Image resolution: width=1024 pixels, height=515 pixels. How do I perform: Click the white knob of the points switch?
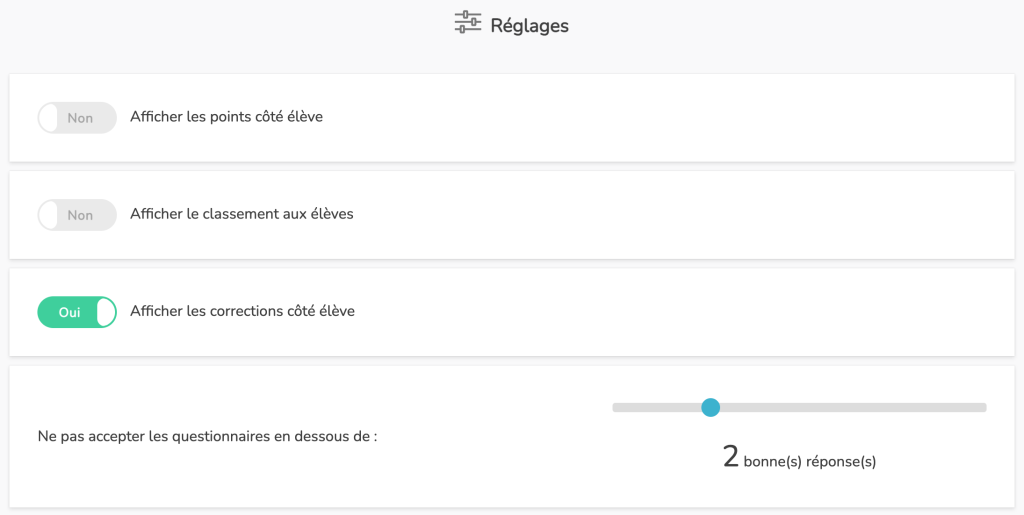pyautogui.click(x=48, y=118)
